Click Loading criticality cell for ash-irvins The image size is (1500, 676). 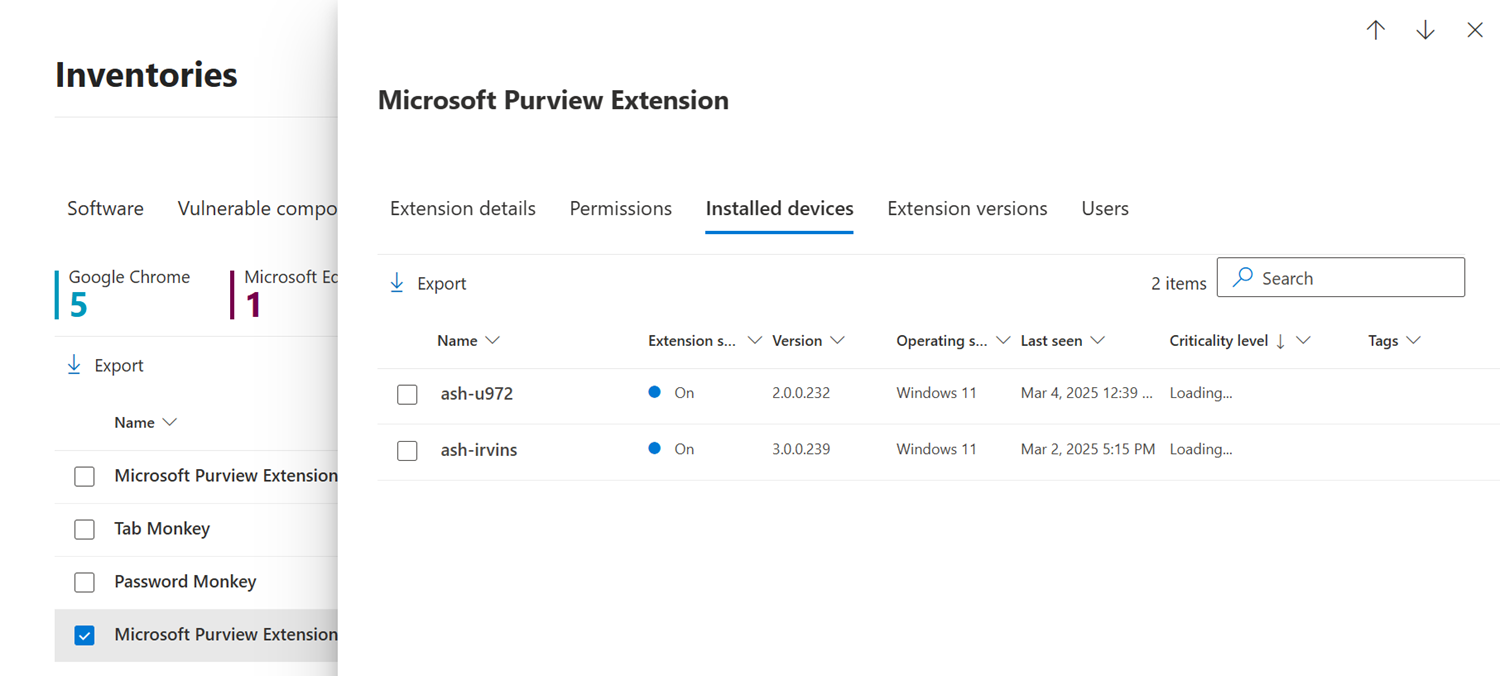[x=1201, y=449]
